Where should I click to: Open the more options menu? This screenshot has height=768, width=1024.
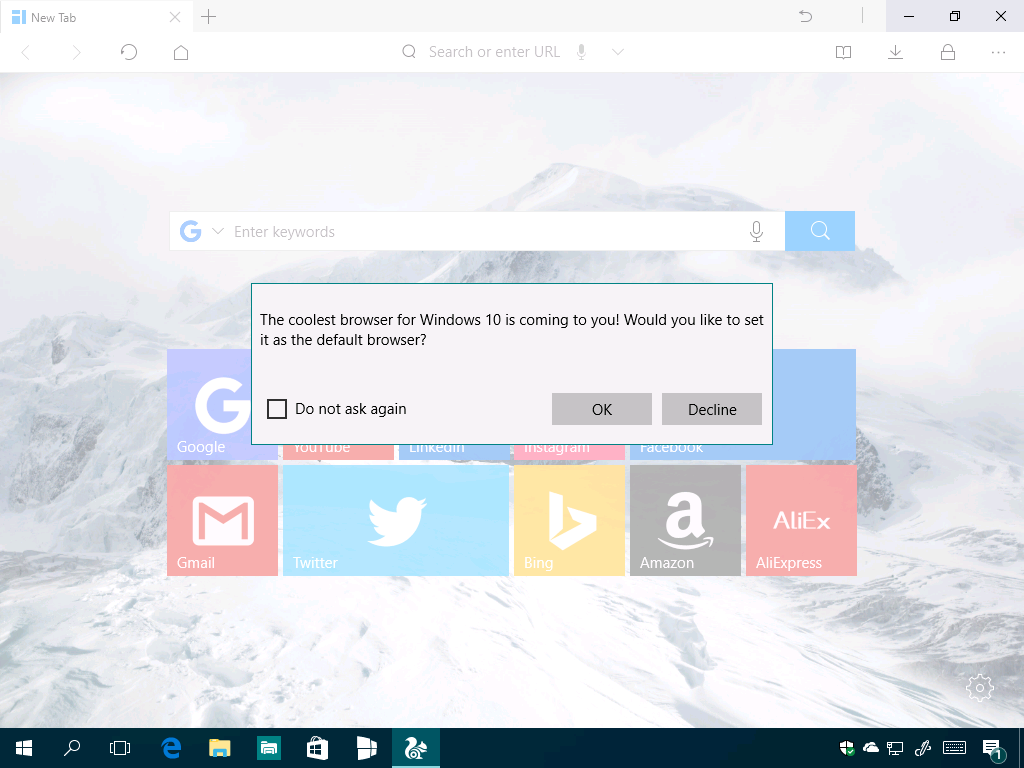coord(999,52)
